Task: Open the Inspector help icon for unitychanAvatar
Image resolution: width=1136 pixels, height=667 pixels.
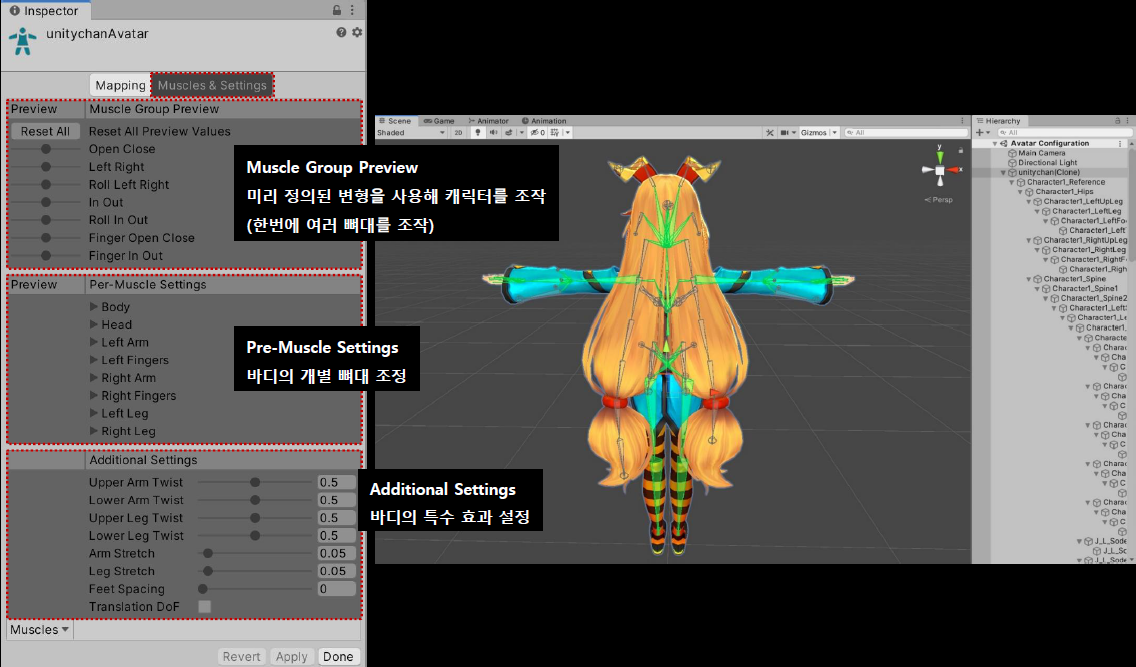Action: click(341, 32)
